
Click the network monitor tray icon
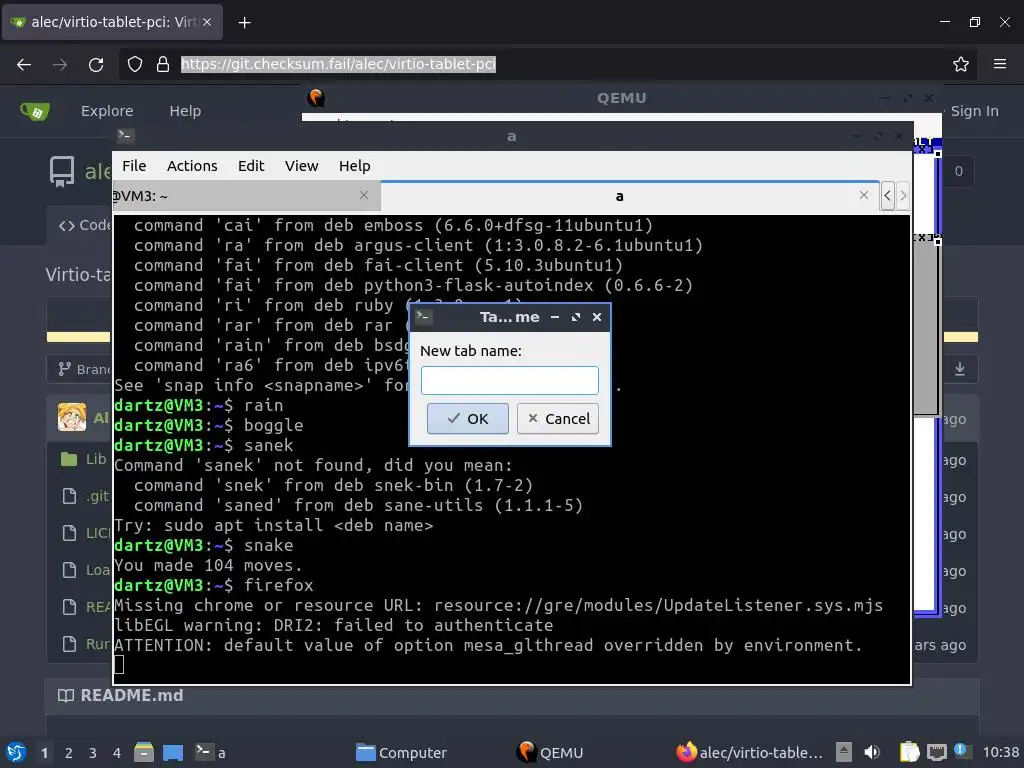pyautogui.click(x=936, y=752)
